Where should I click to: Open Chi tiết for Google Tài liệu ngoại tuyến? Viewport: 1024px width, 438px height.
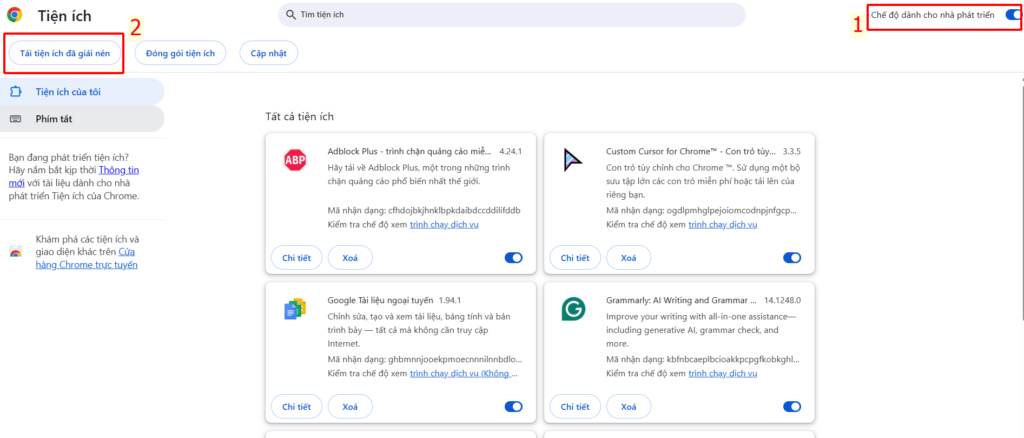[x=296, y=407]
